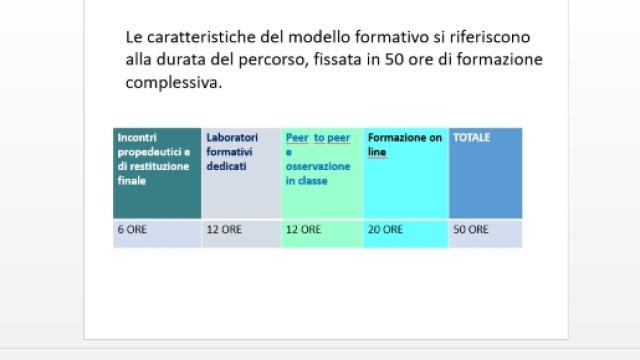Click the "12 ORE" cell under Peer to peer
Viewport: 640px width, 360px height.
point(322,234)
